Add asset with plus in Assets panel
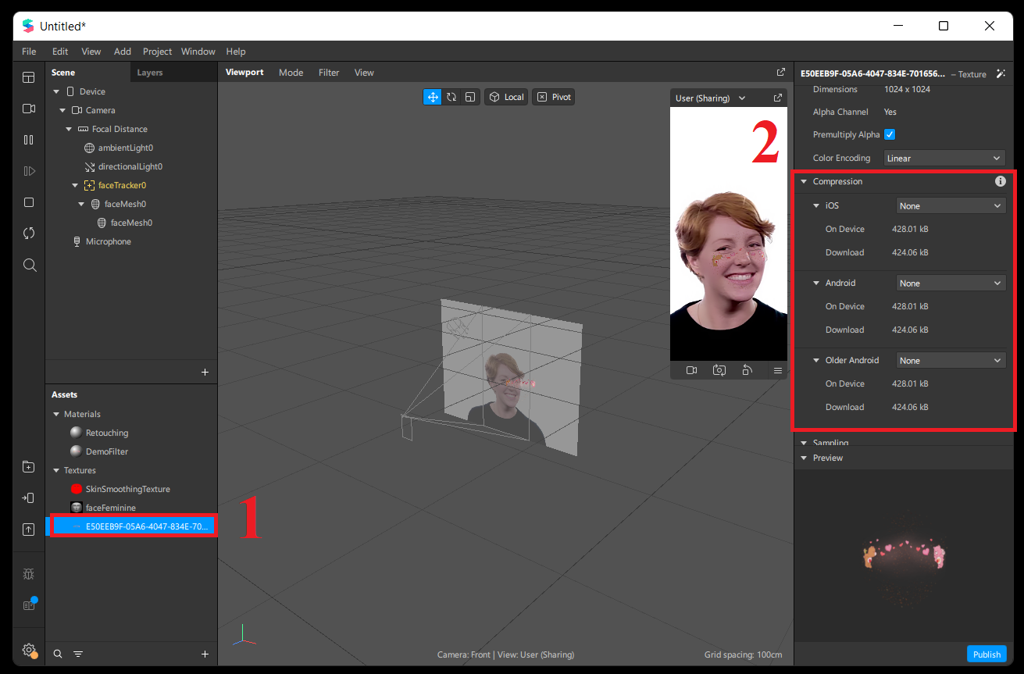The height and width of the screenshot is (674, 1024). coord(205,654)
